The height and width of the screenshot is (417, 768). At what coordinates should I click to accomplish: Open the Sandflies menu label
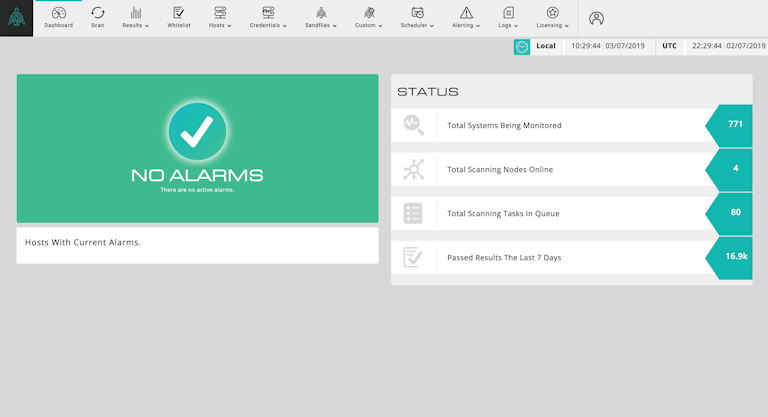pos(317,25)
